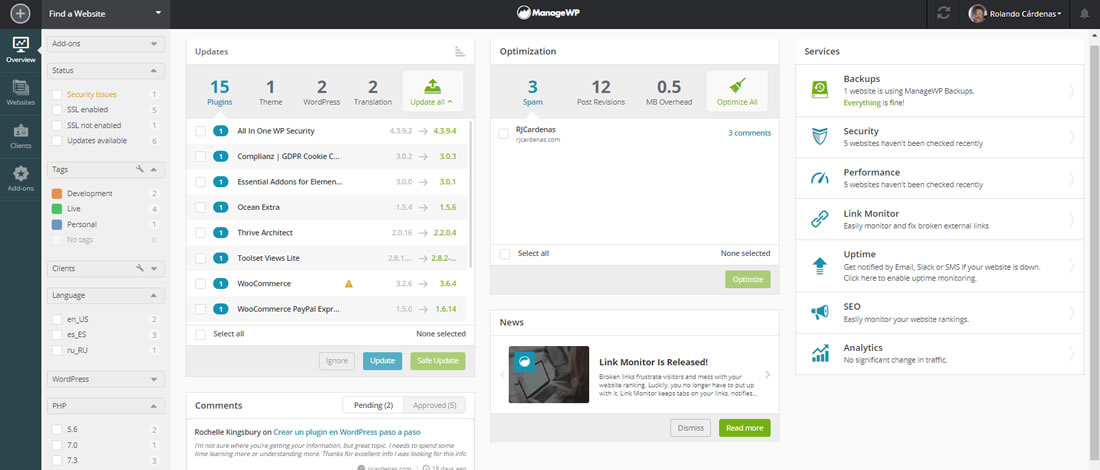This screenshot has height=470, width=1100.
Task: Click the Clients wrench settings icon
Action: click(x=140, y=268)
